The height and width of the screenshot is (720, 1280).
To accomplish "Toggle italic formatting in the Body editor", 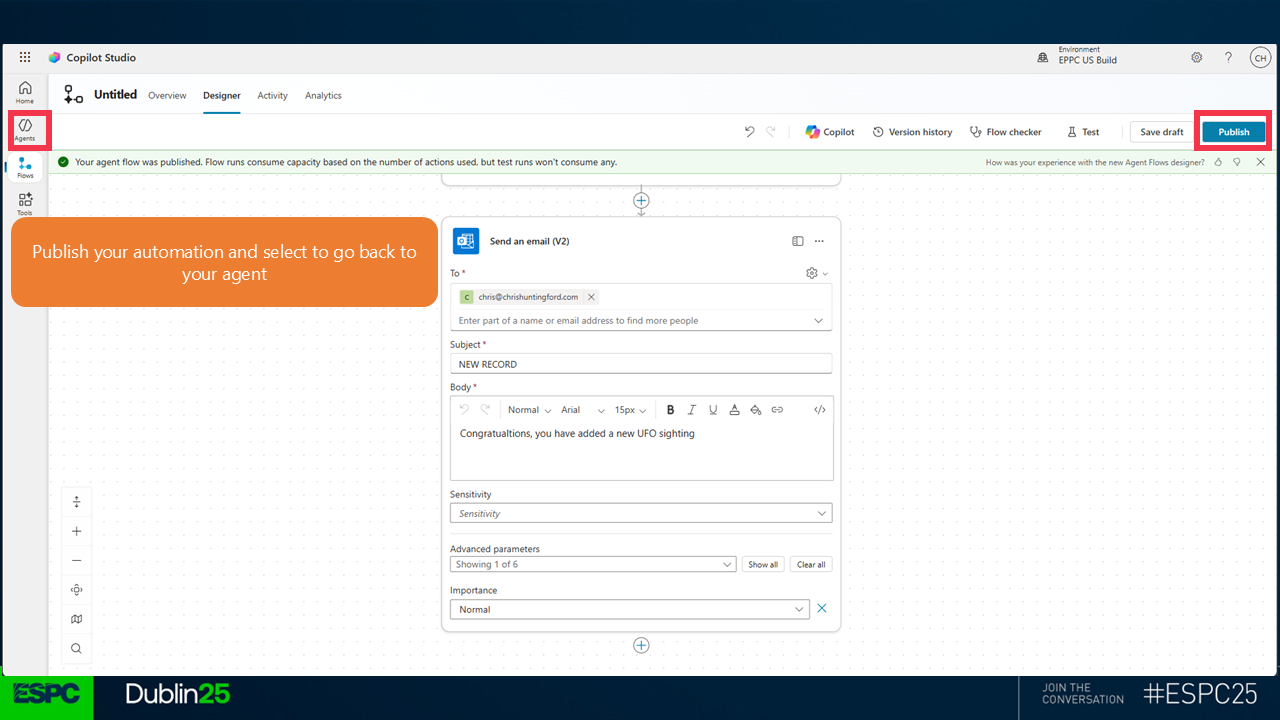I will (x=692, y=410).
